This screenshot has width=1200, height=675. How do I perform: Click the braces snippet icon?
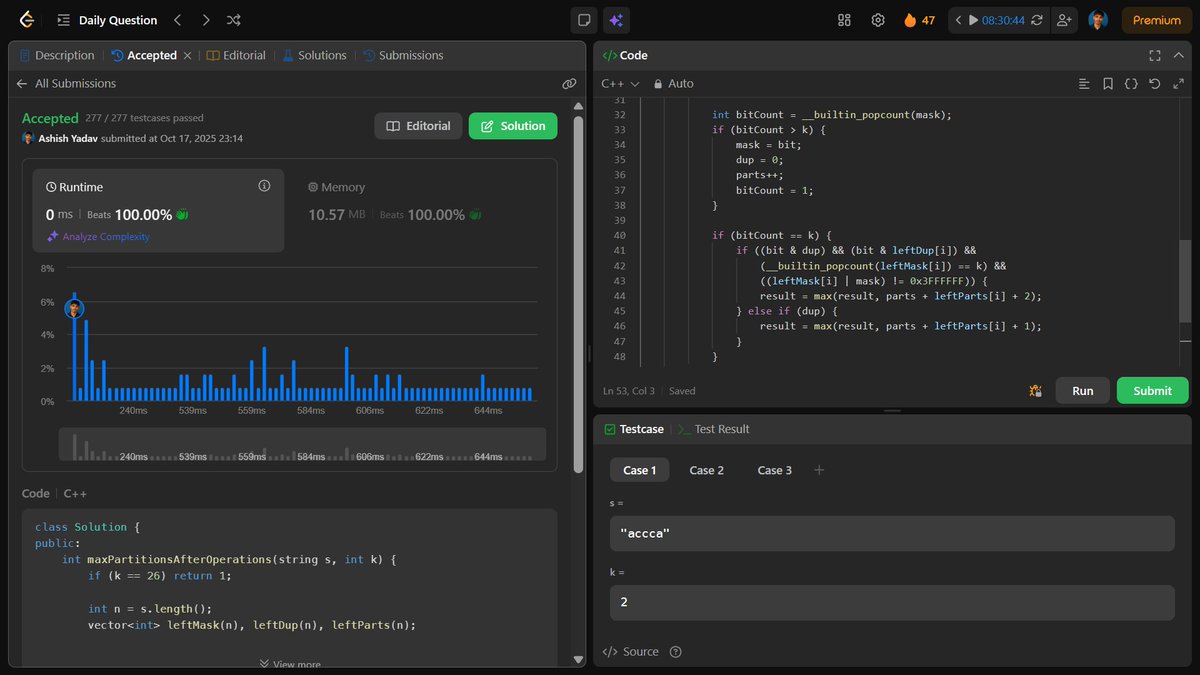1131,84
